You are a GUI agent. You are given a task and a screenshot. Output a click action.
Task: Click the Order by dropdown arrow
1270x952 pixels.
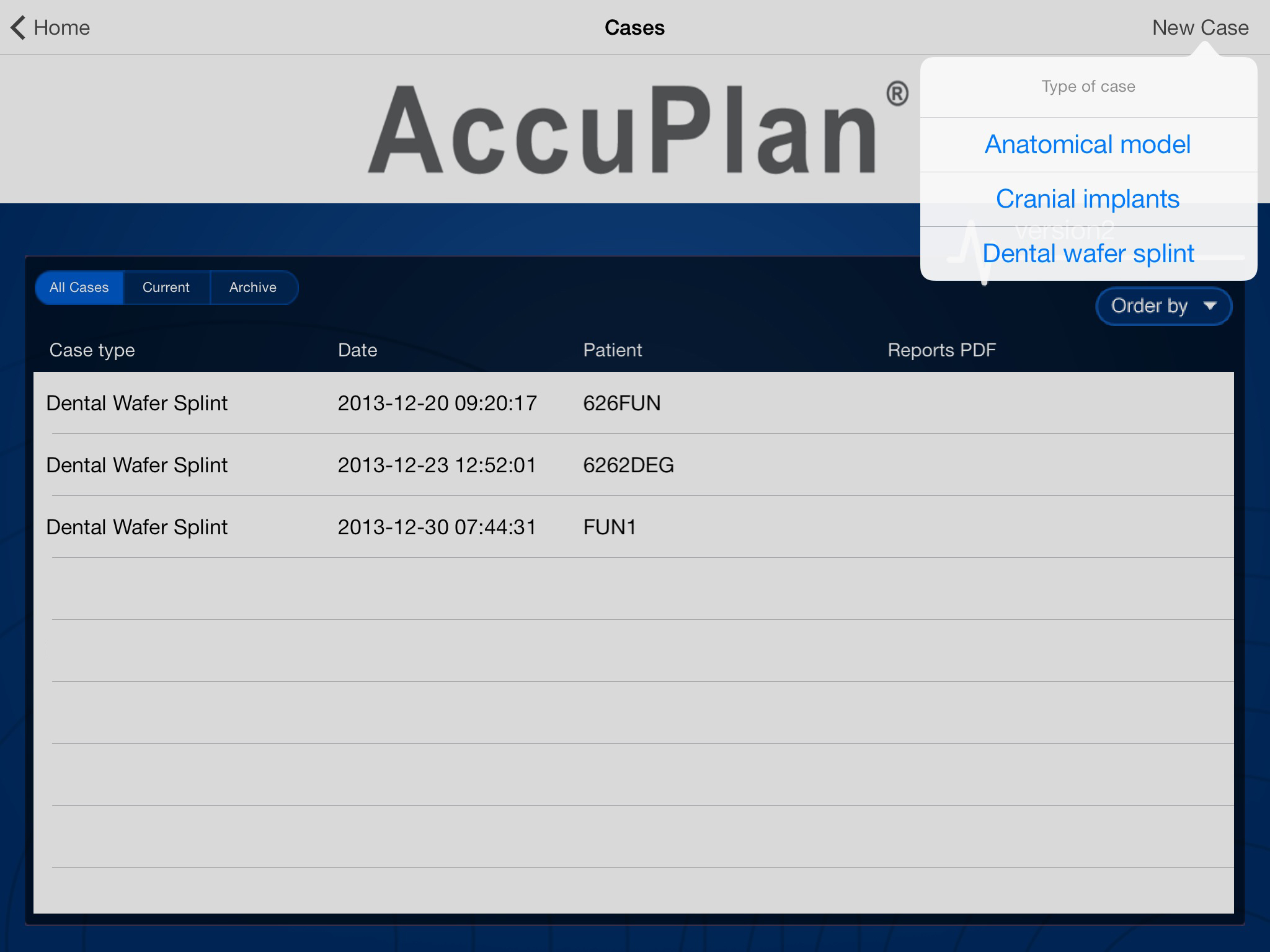pyautogui.click(x=1210, y=306)
